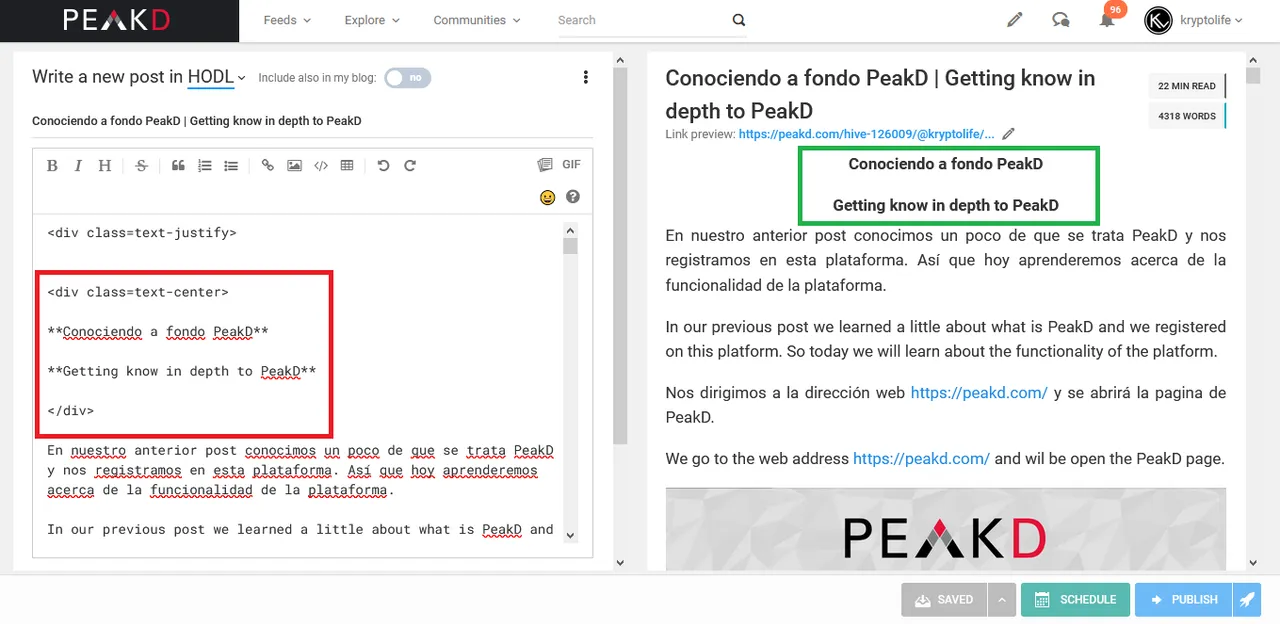Click the '**Getting know in depth to PeakD**' line
Screen dimensions: 1280x624
pyautogui.click(x=182, y=371)
